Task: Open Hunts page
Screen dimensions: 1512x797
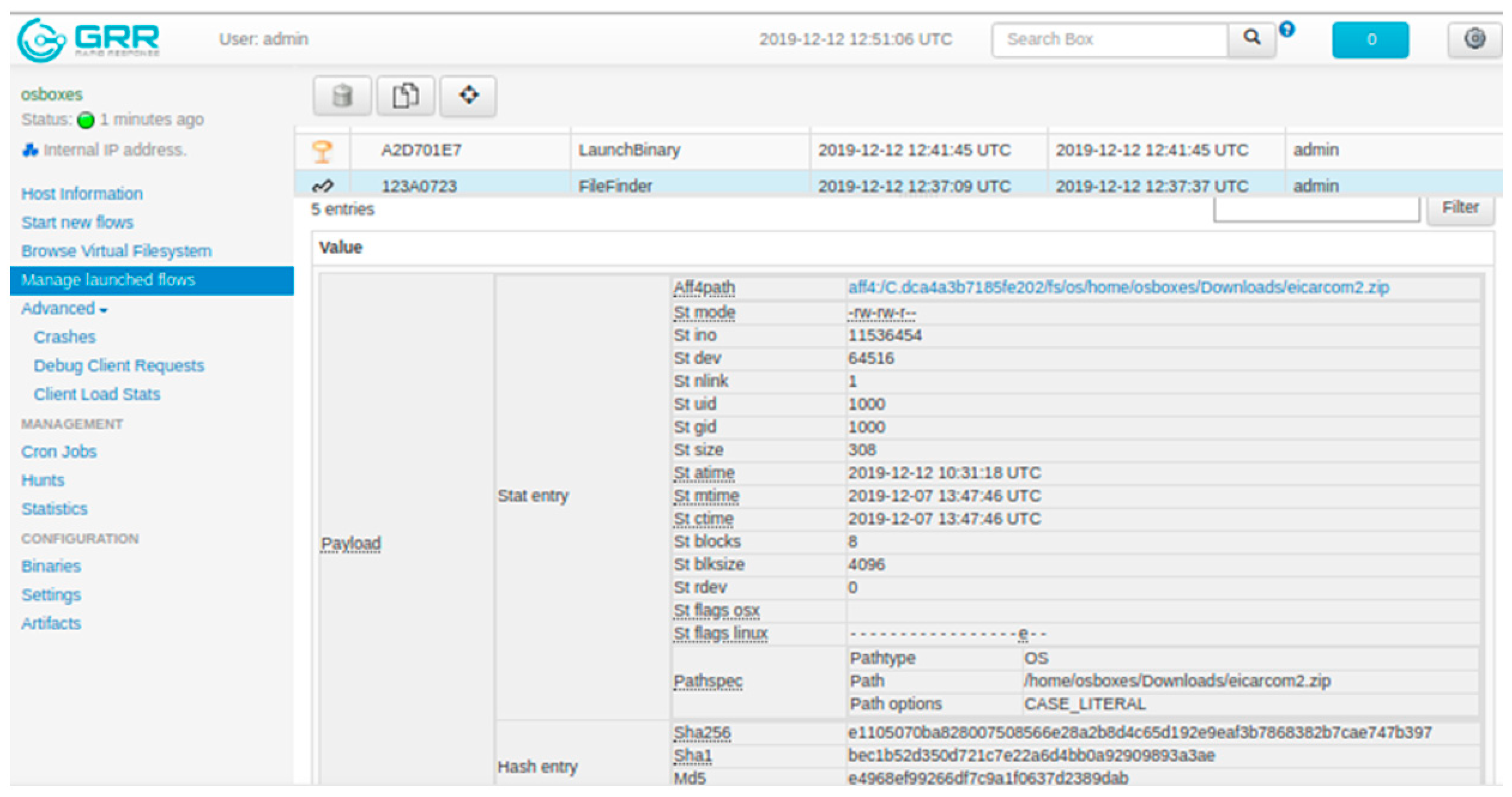Action: (x=43, y=480)
